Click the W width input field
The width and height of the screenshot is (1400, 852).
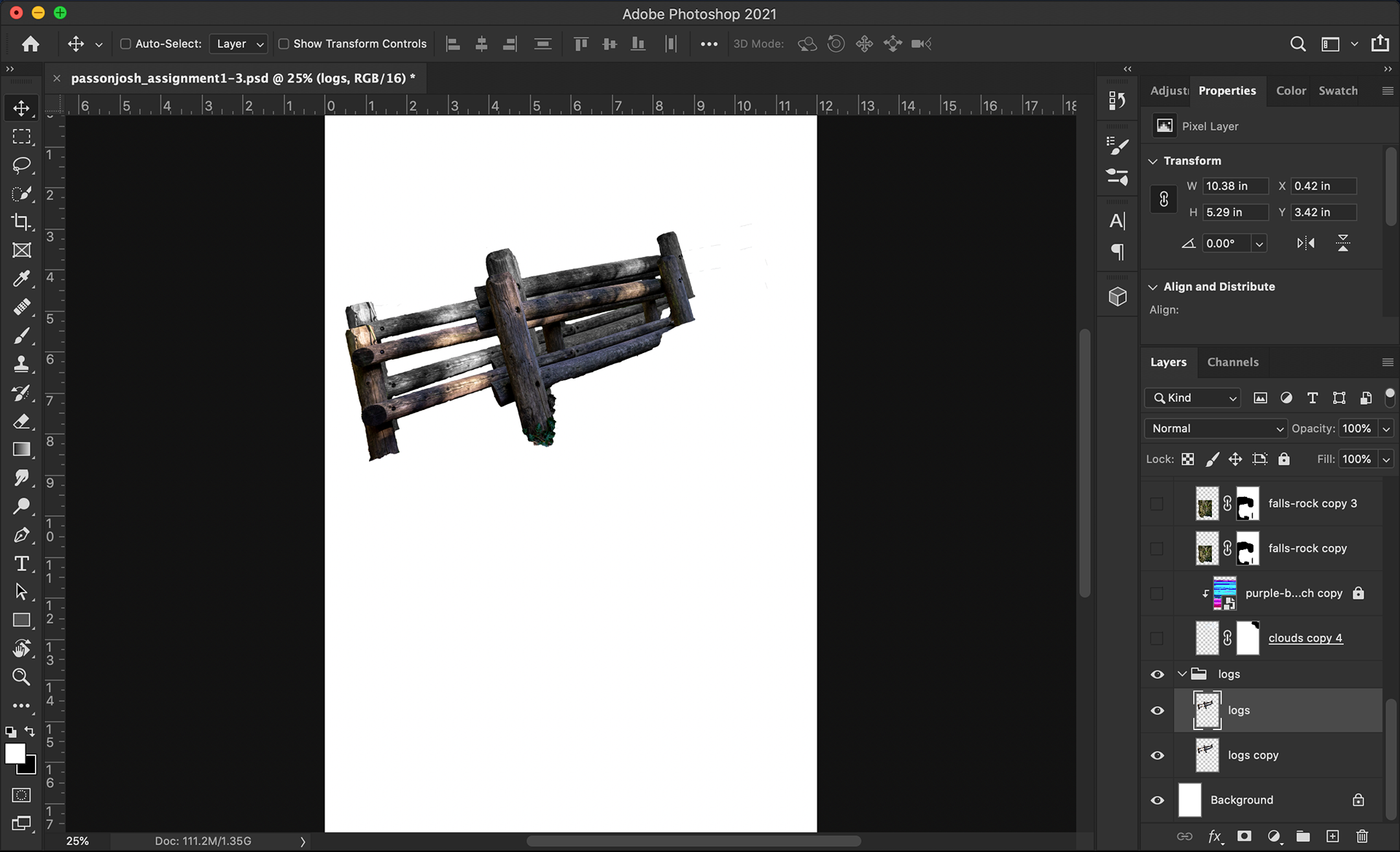click(x=1234, y=187)
